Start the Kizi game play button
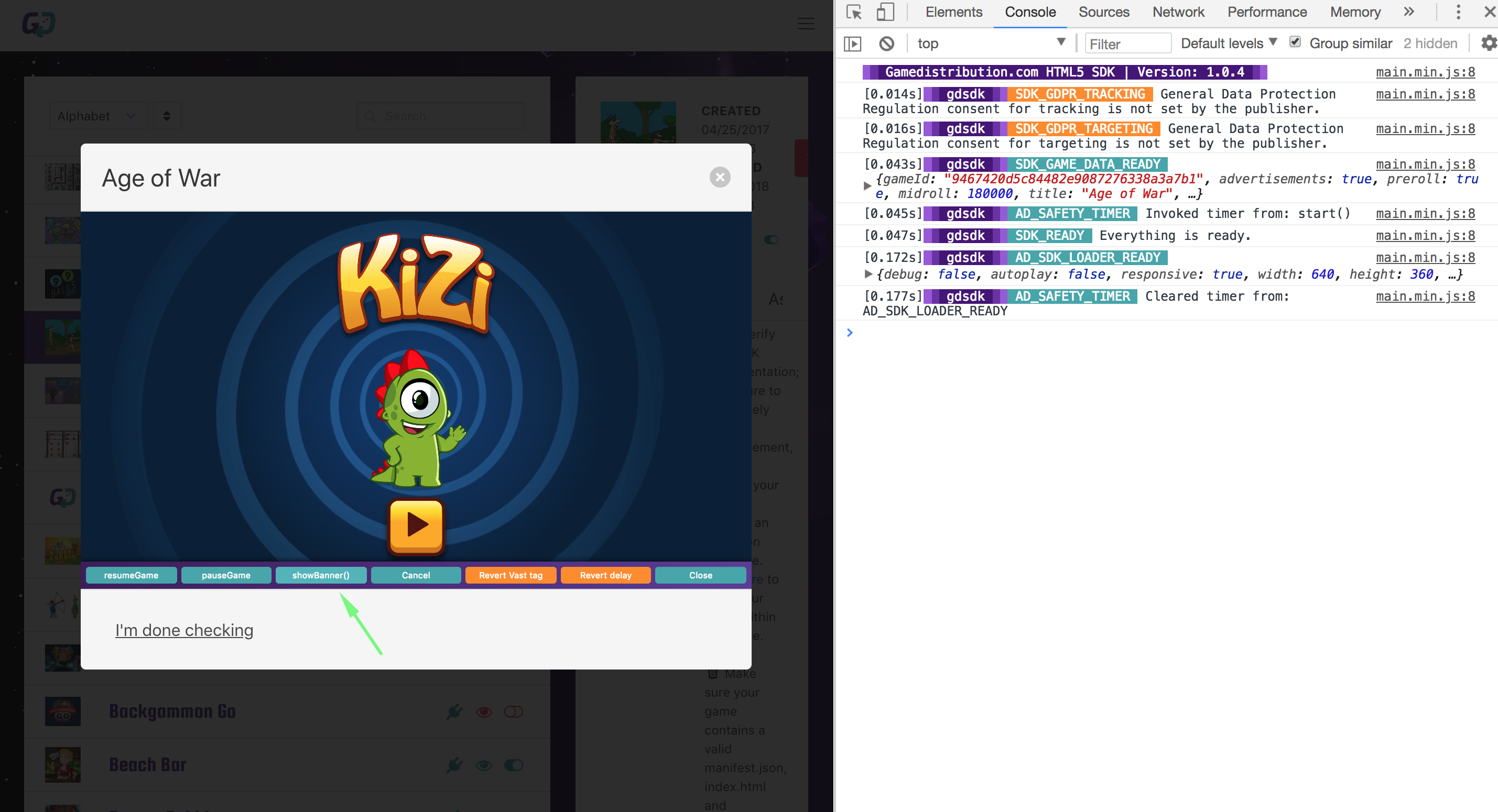Screen dimensions: 1498x812 pos(416,525)
